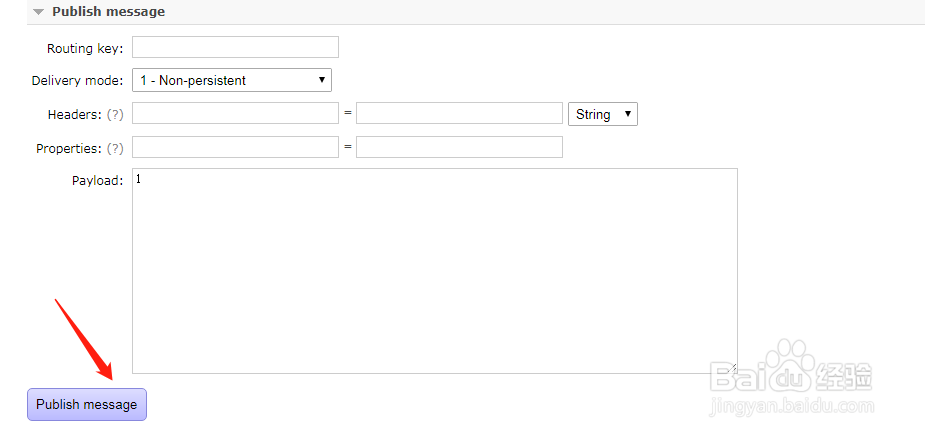Screen dimensions: 925x438
Task: Open the String header type dropdown
Action: [x=603, y=114]
